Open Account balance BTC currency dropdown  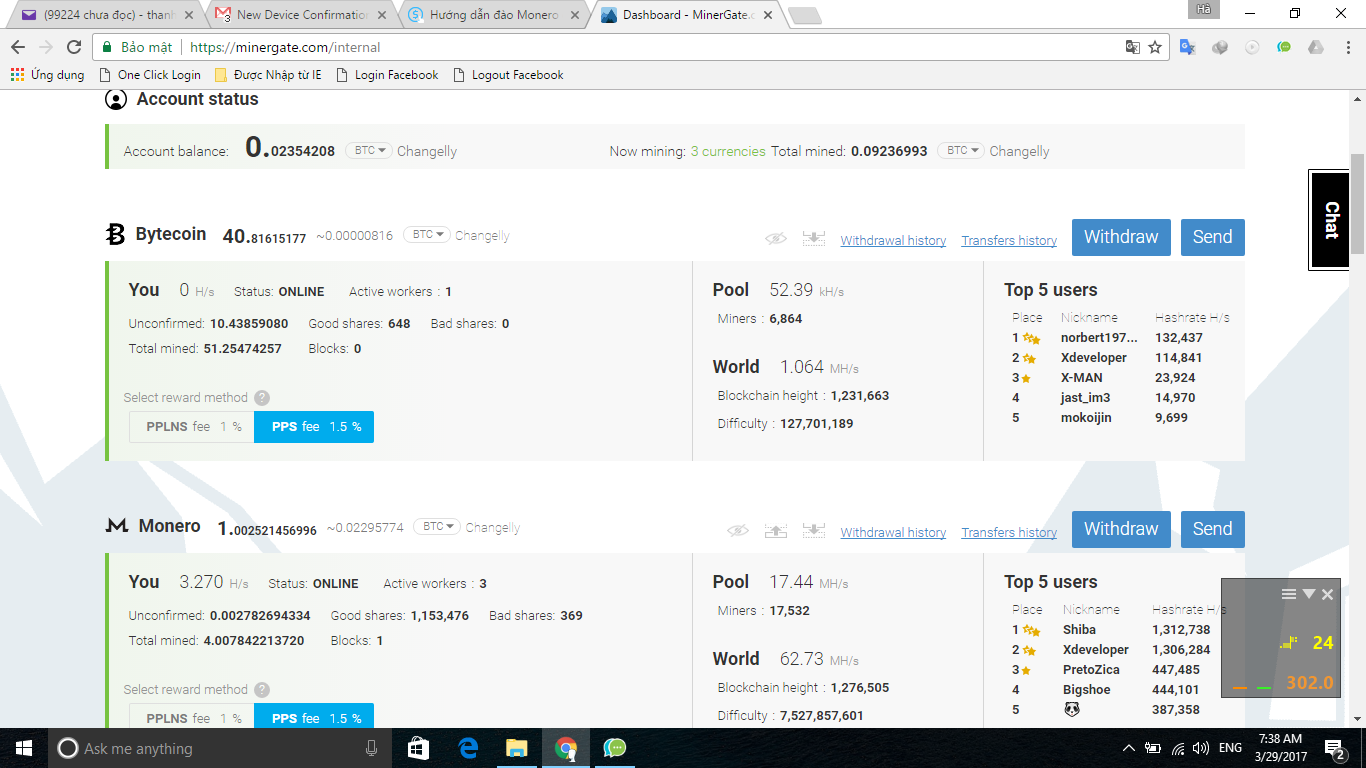(369, 151)
